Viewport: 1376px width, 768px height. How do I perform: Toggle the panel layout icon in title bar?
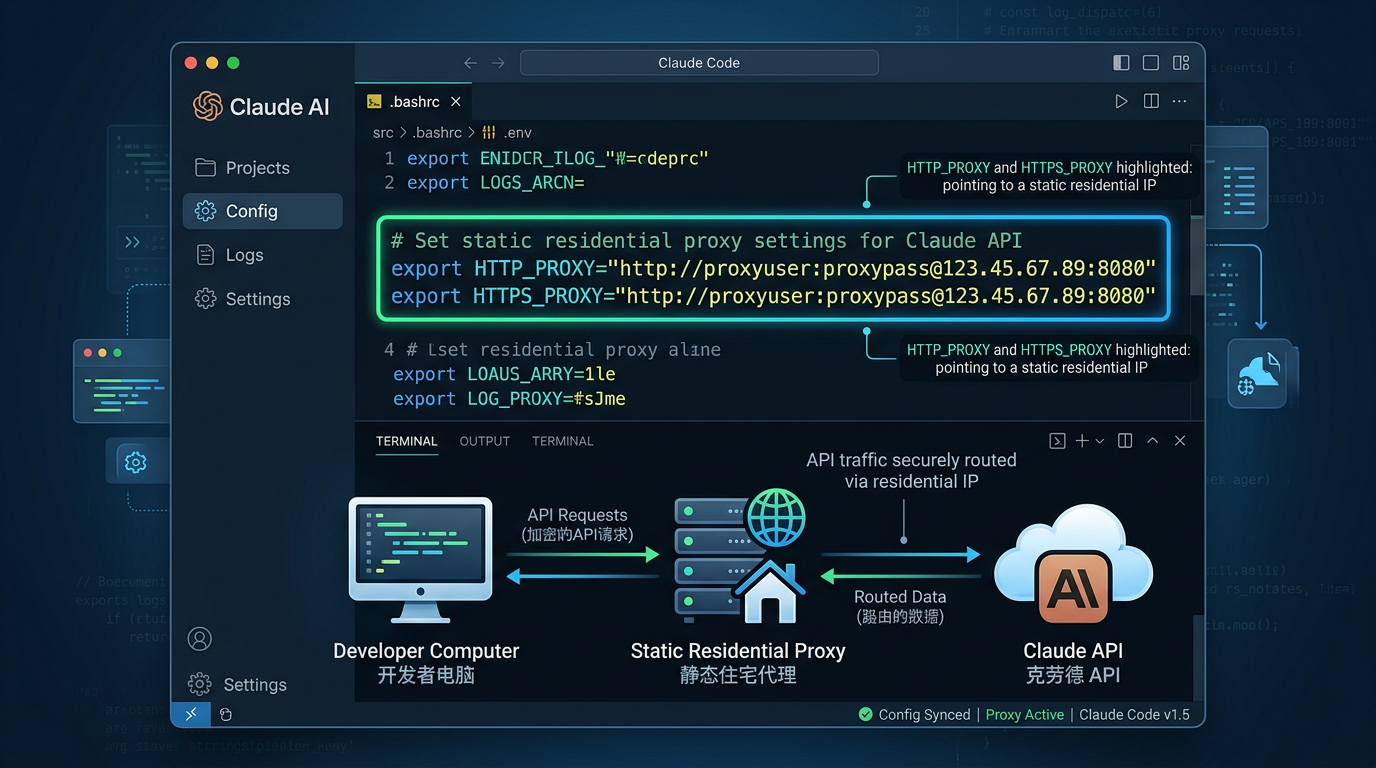(1151, 63)
